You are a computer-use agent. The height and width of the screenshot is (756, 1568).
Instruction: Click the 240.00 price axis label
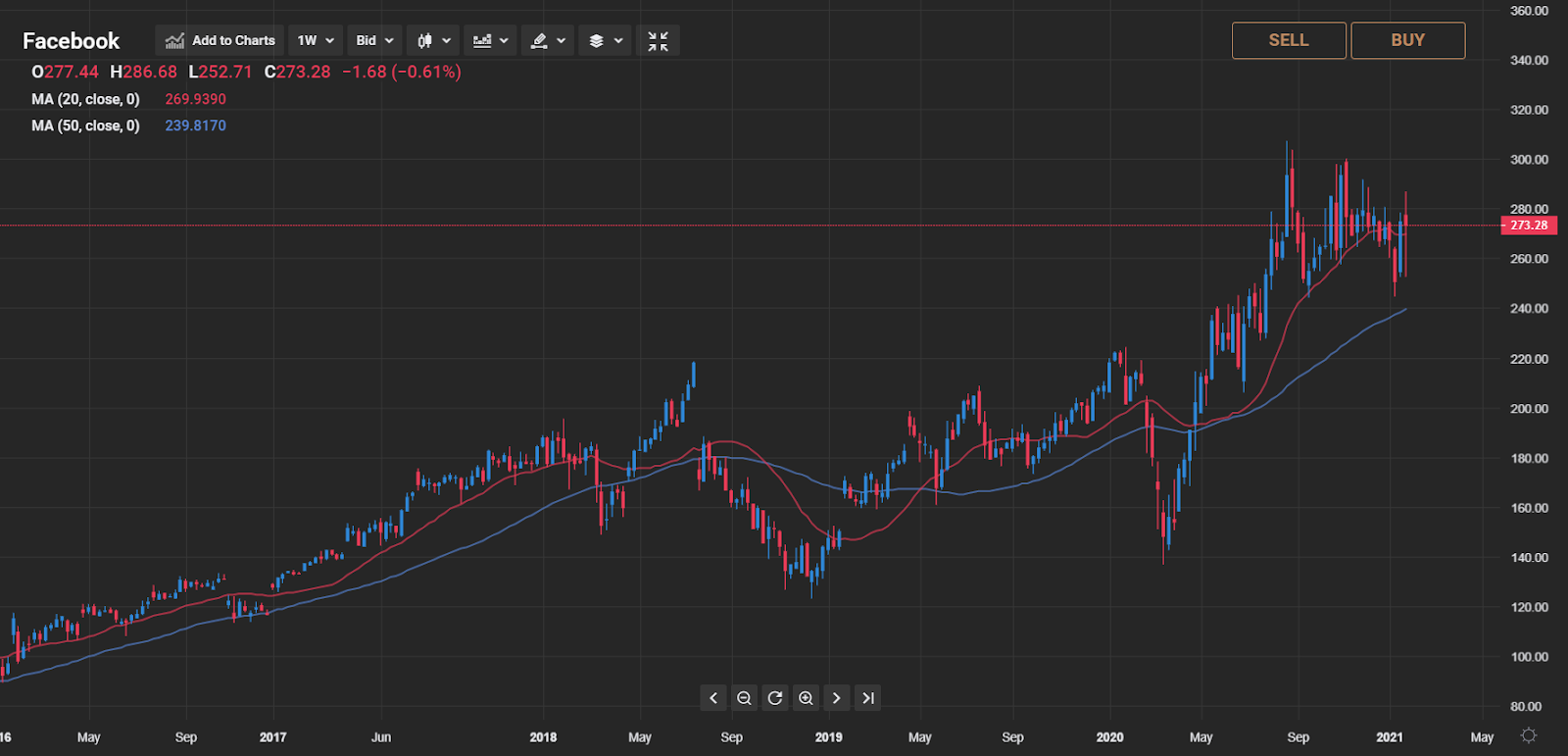[1529, 309]
